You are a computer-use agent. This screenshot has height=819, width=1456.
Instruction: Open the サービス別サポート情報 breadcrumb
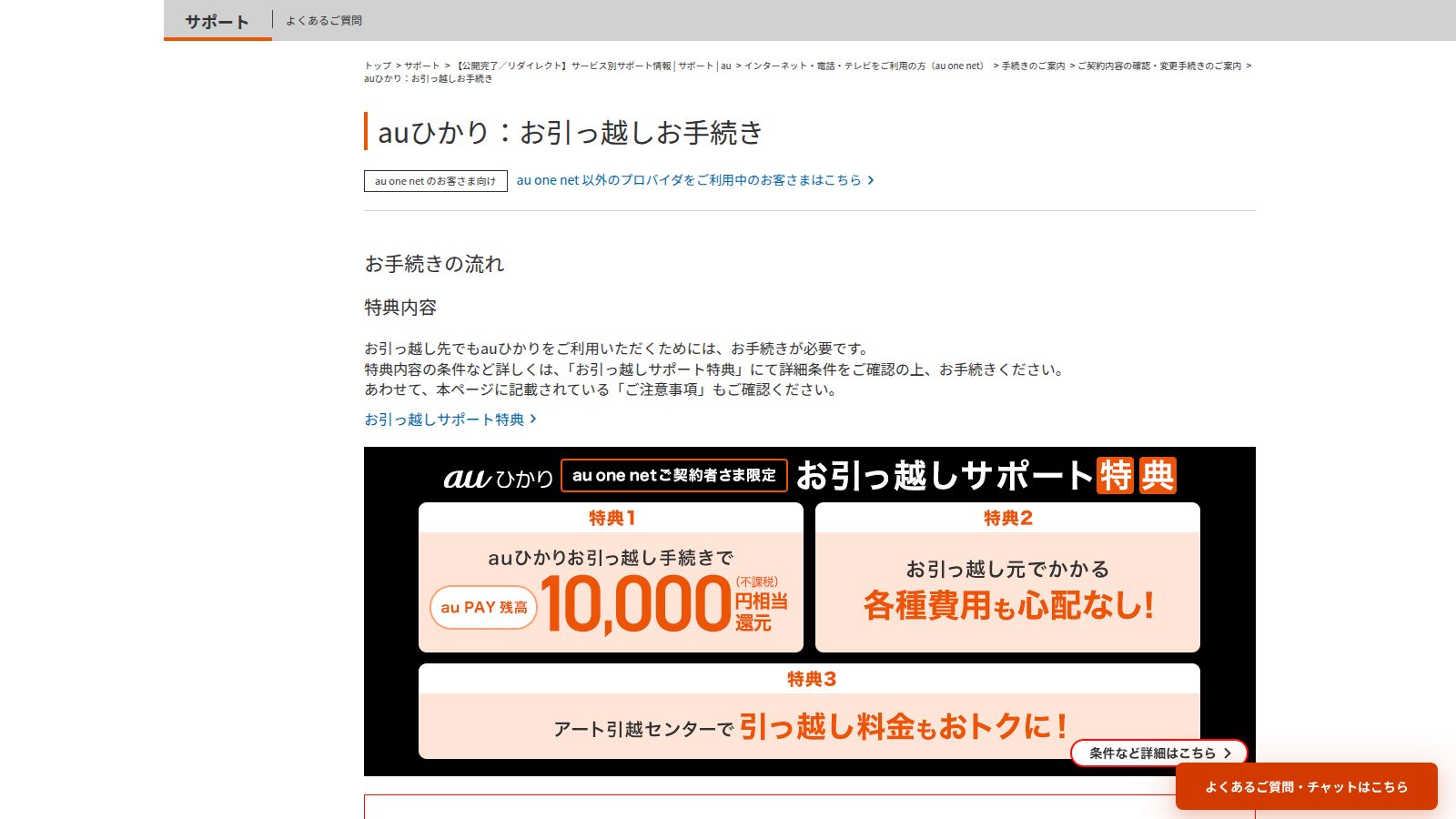(x=593, y=66)
